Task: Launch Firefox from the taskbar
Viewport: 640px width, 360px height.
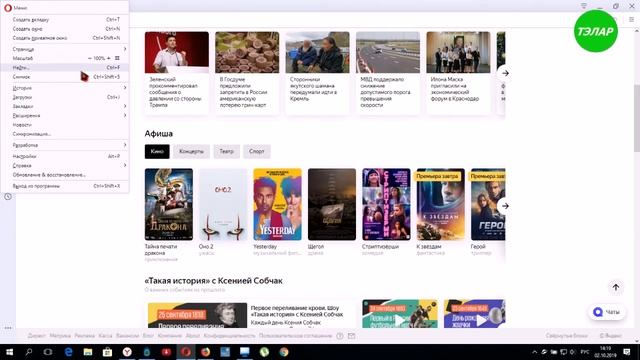Action: [x=205, y=352]
